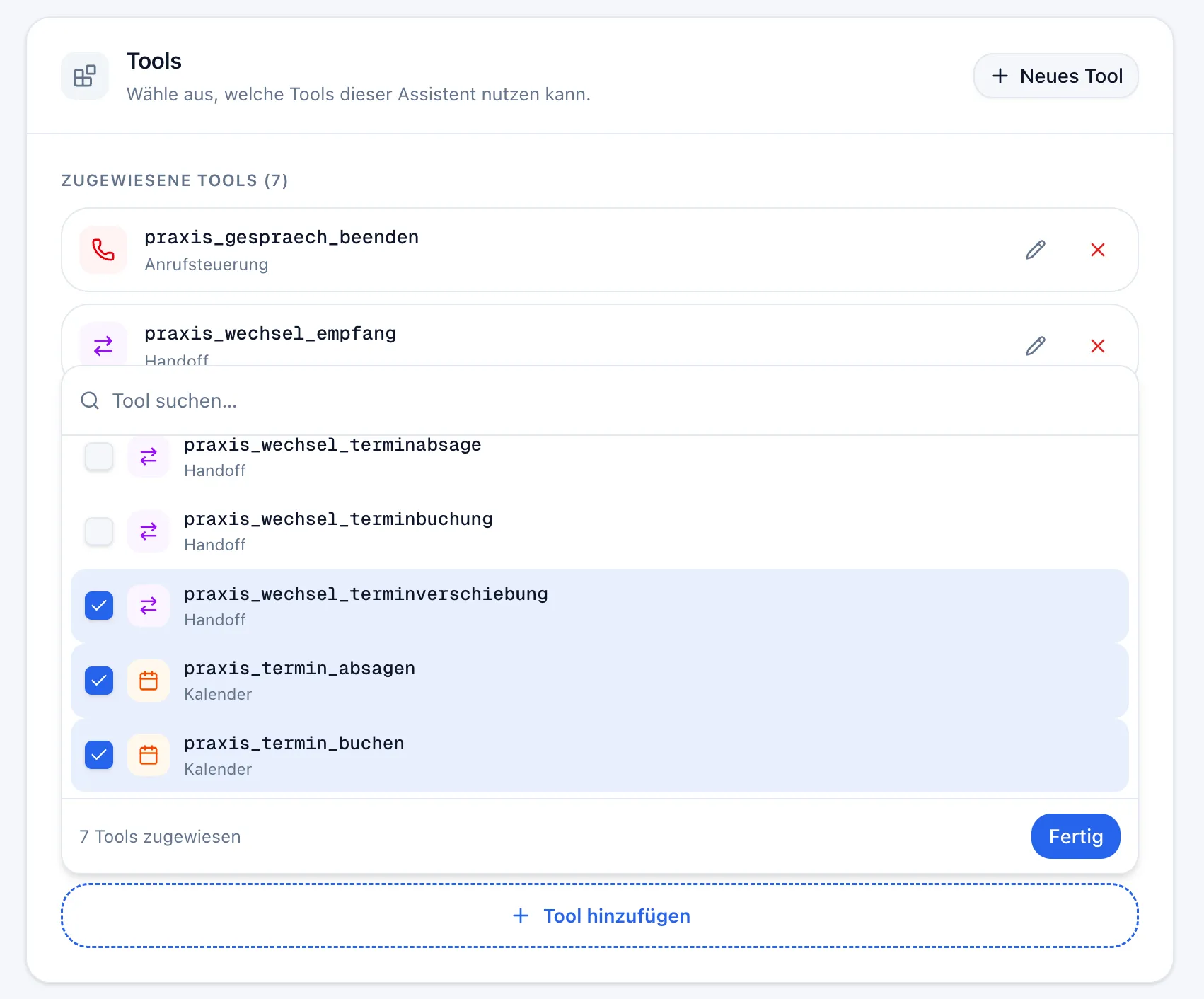Uncheck the praxis_wechsel_terminverschiebung checkbox

pos(99,606)
